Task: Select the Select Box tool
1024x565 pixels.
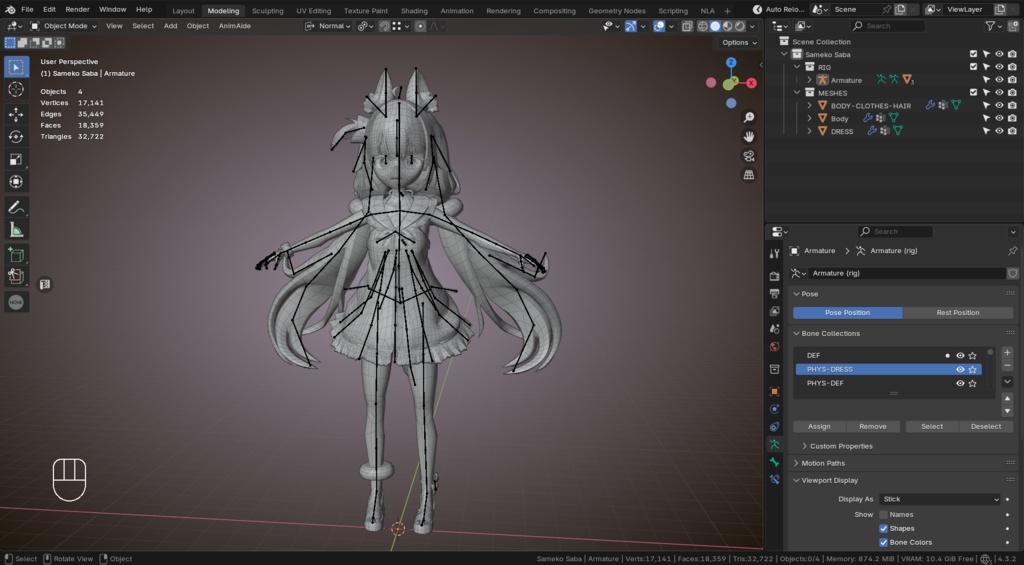Action: pyautogui.click(x=16, y=67)
